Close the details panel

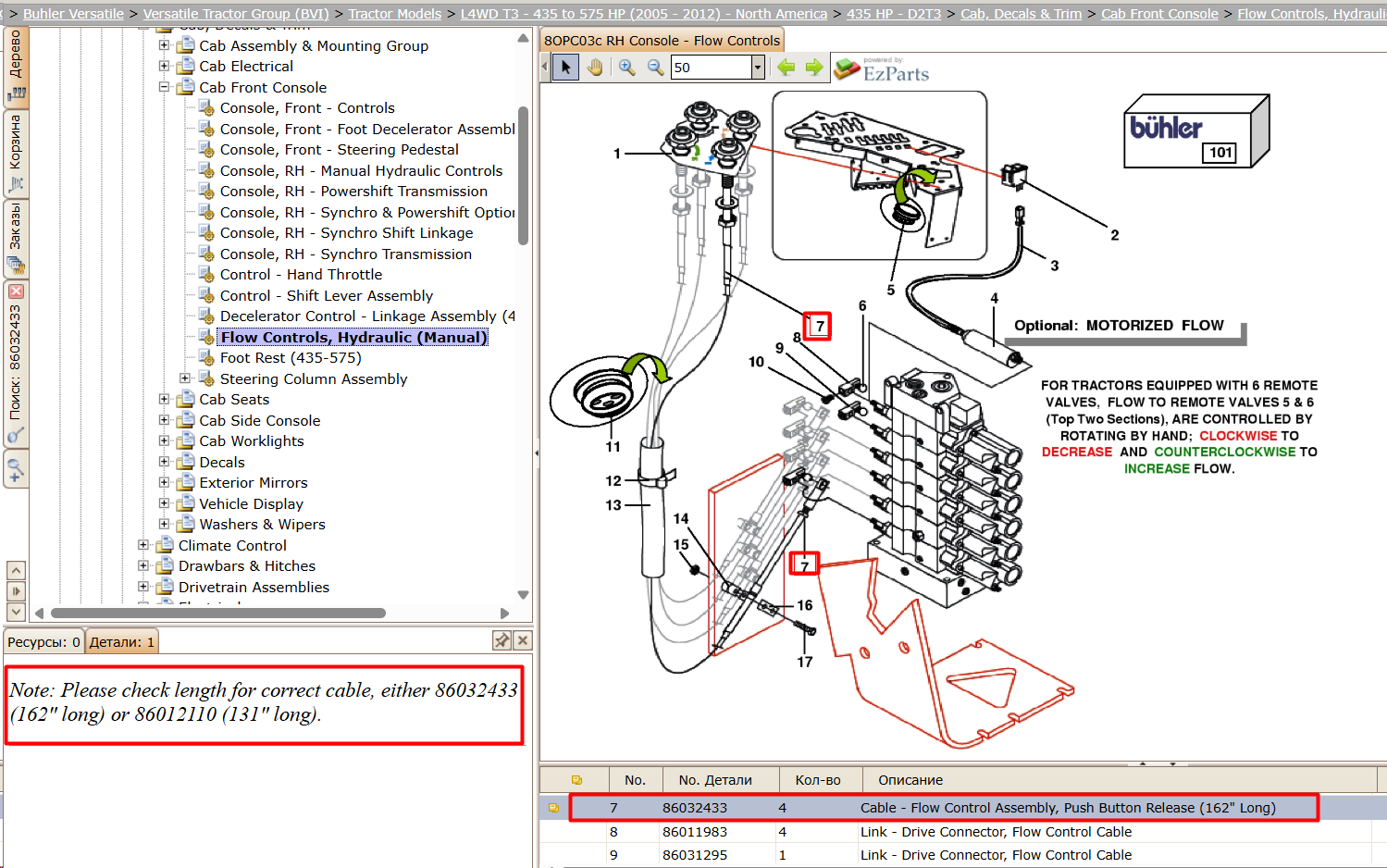(x=523, y=640)
